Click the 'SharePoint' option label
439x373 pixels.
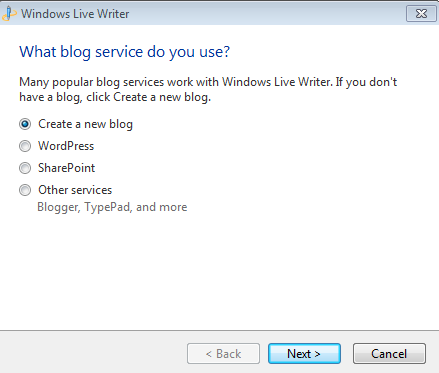pos(66,168)
